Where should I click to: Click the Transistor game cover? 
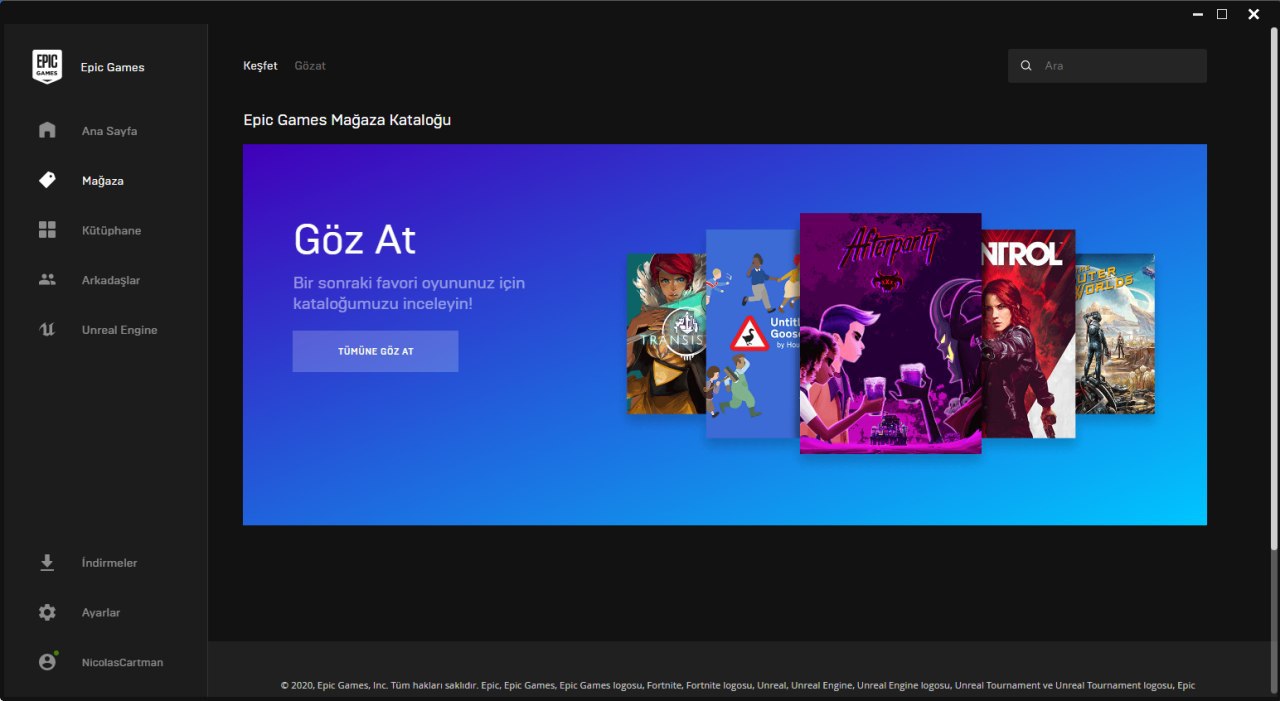pos(666,333)
